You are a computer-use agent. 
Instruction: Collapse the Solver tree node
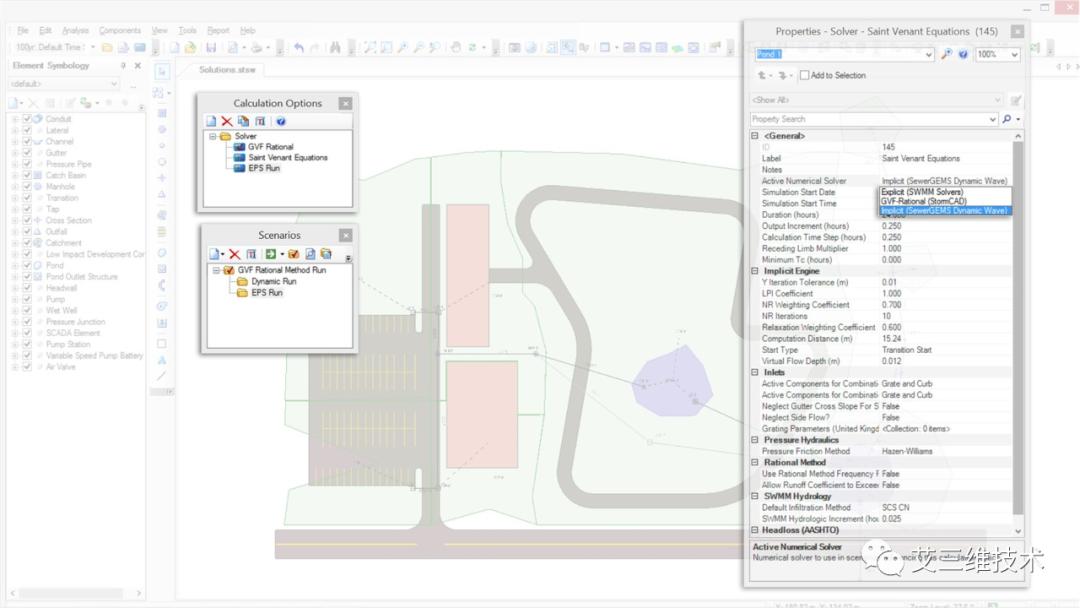(x=213, y=136)
